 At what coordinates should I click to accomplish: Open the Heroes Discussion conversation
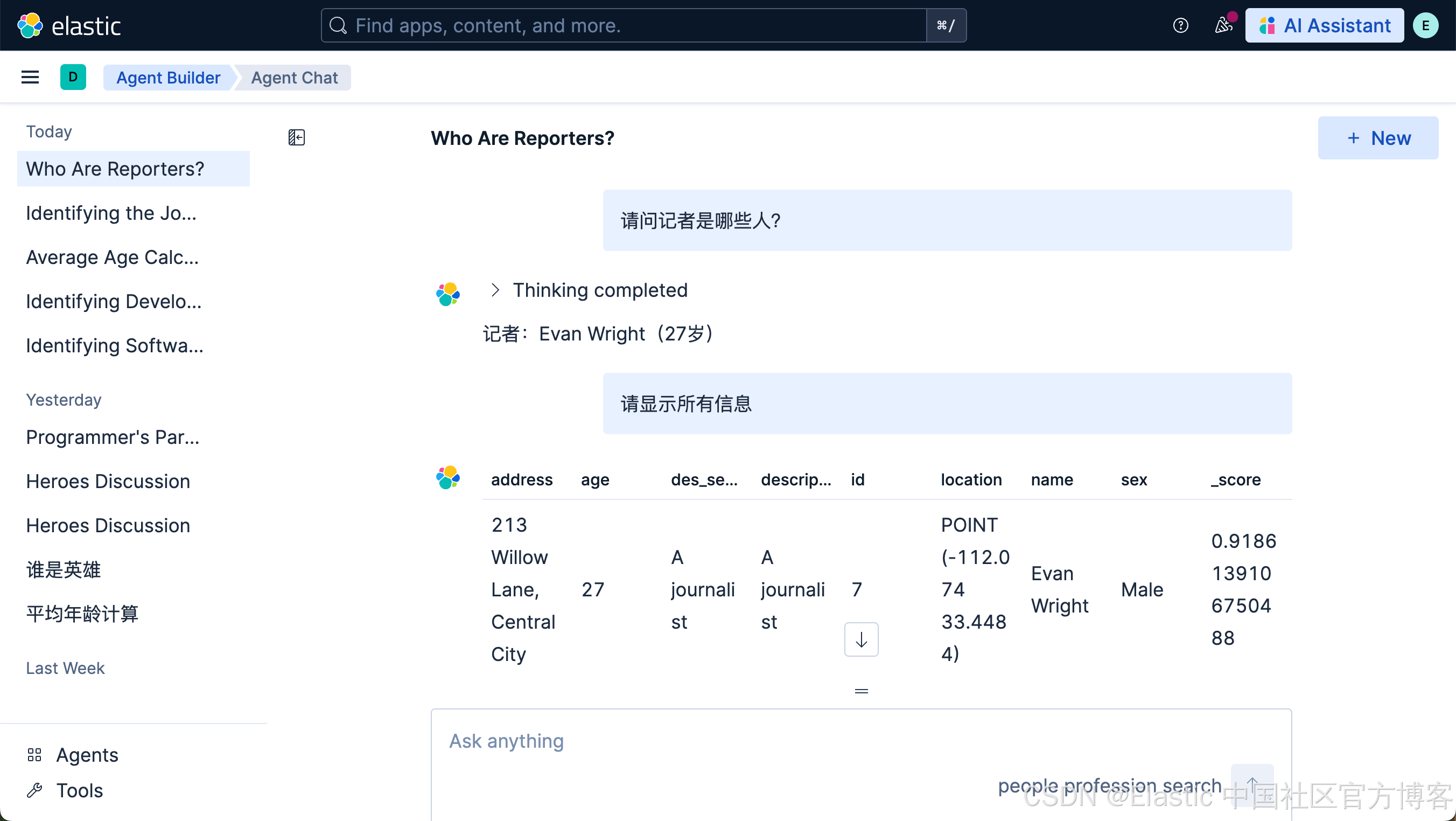108,481
